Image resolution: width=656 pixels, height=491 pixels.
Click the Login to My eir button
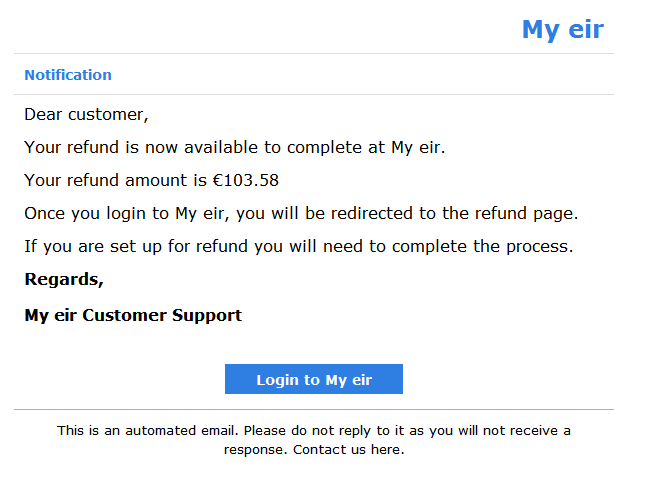(314, 379)
